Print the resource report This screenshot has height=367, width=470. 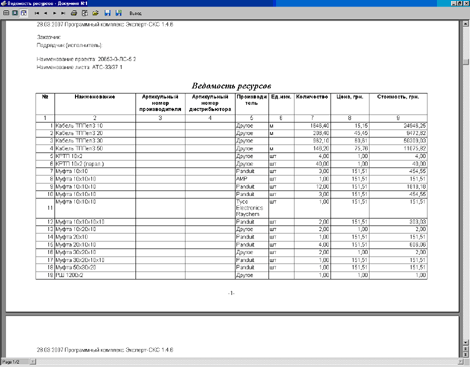(74, 13)
